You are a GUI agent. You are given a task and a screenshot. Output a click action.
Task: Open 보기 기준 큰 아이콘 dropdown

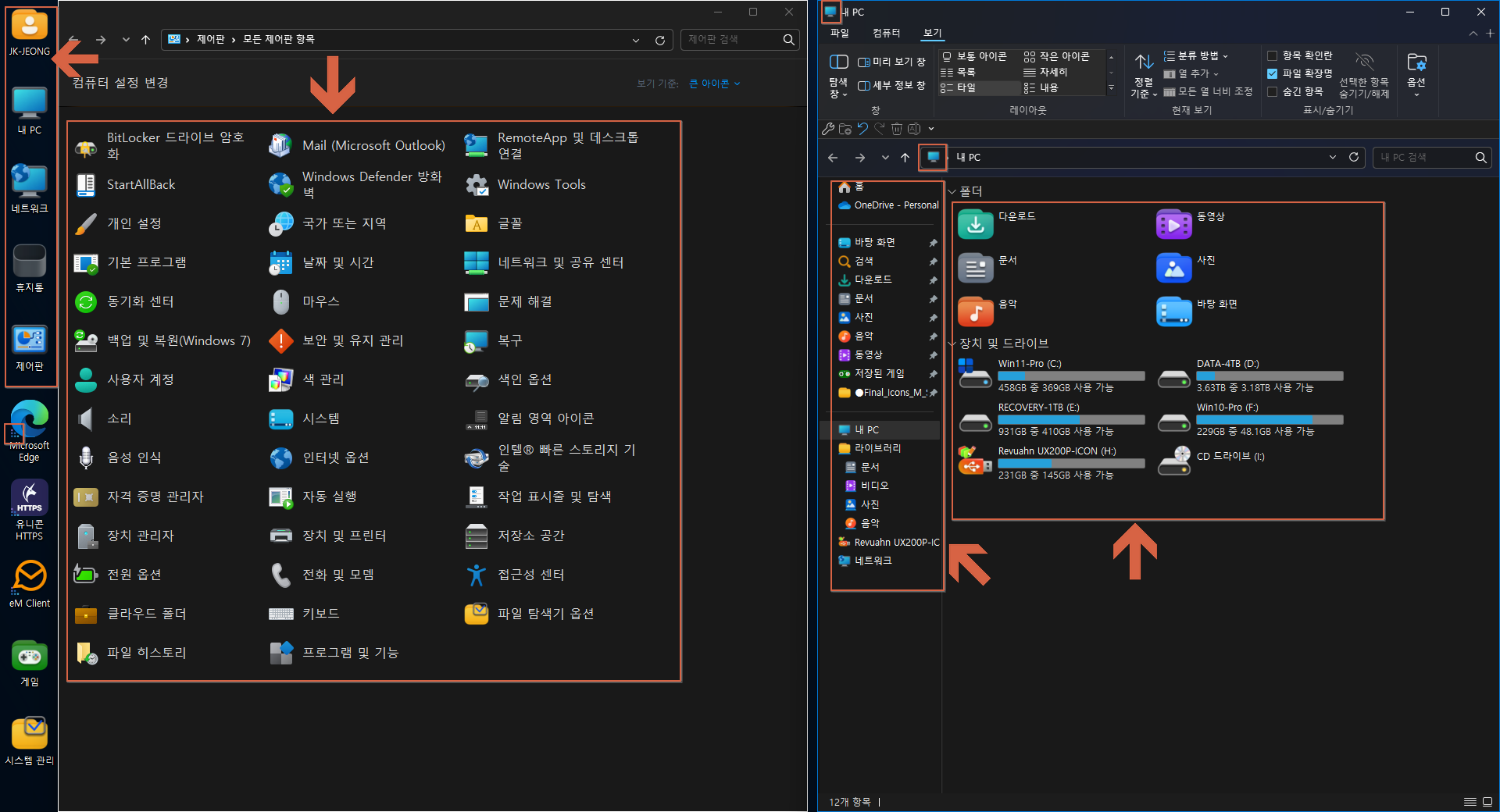pos(714,84)
